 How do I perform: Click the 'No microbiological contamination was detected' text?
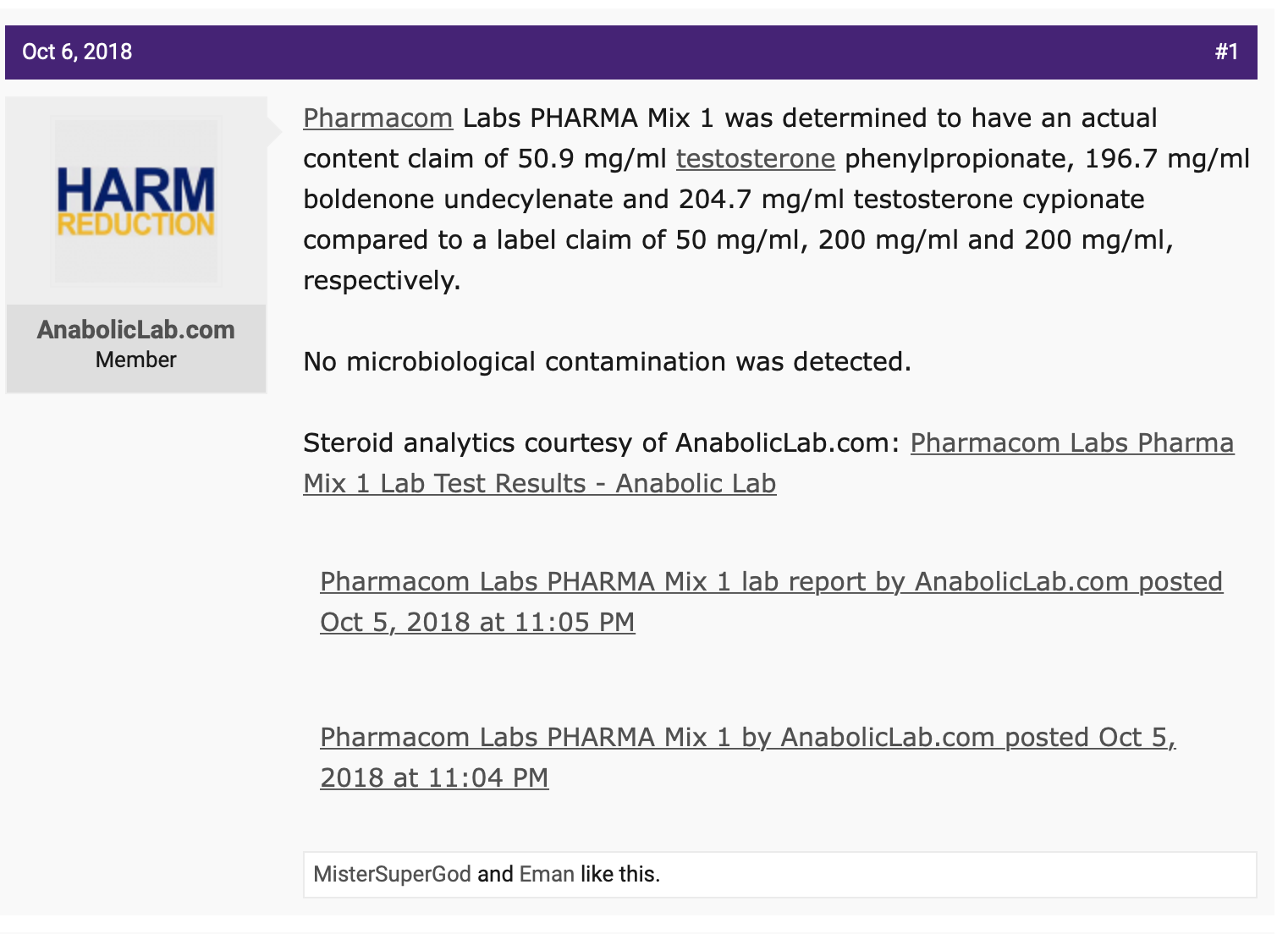[608, 361]
